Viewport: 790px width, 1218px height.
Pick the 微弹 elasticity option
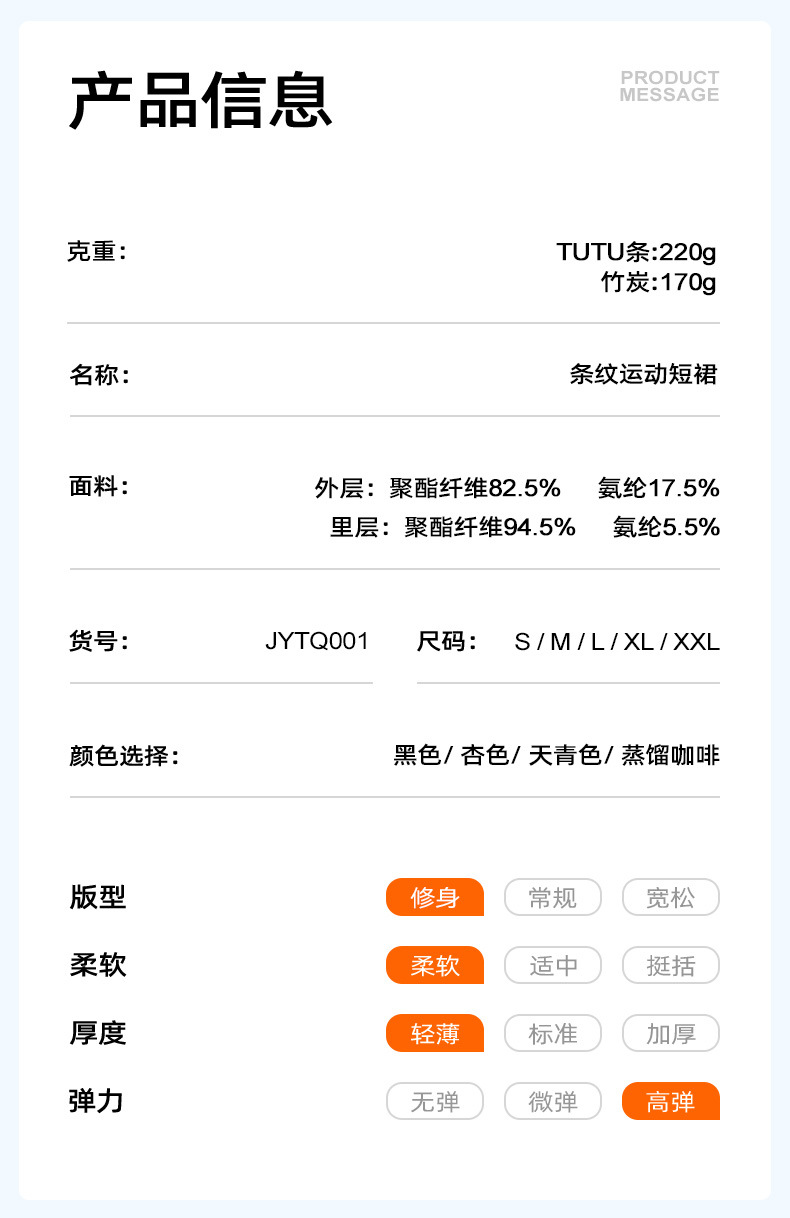pos(553,1101)
